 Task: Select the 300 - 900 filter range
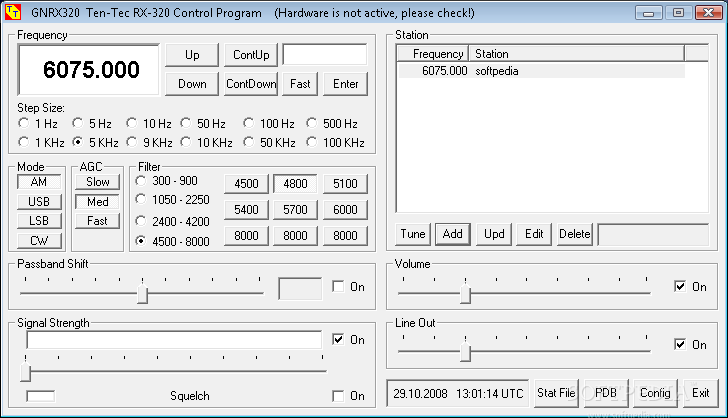tap(167, 181)
